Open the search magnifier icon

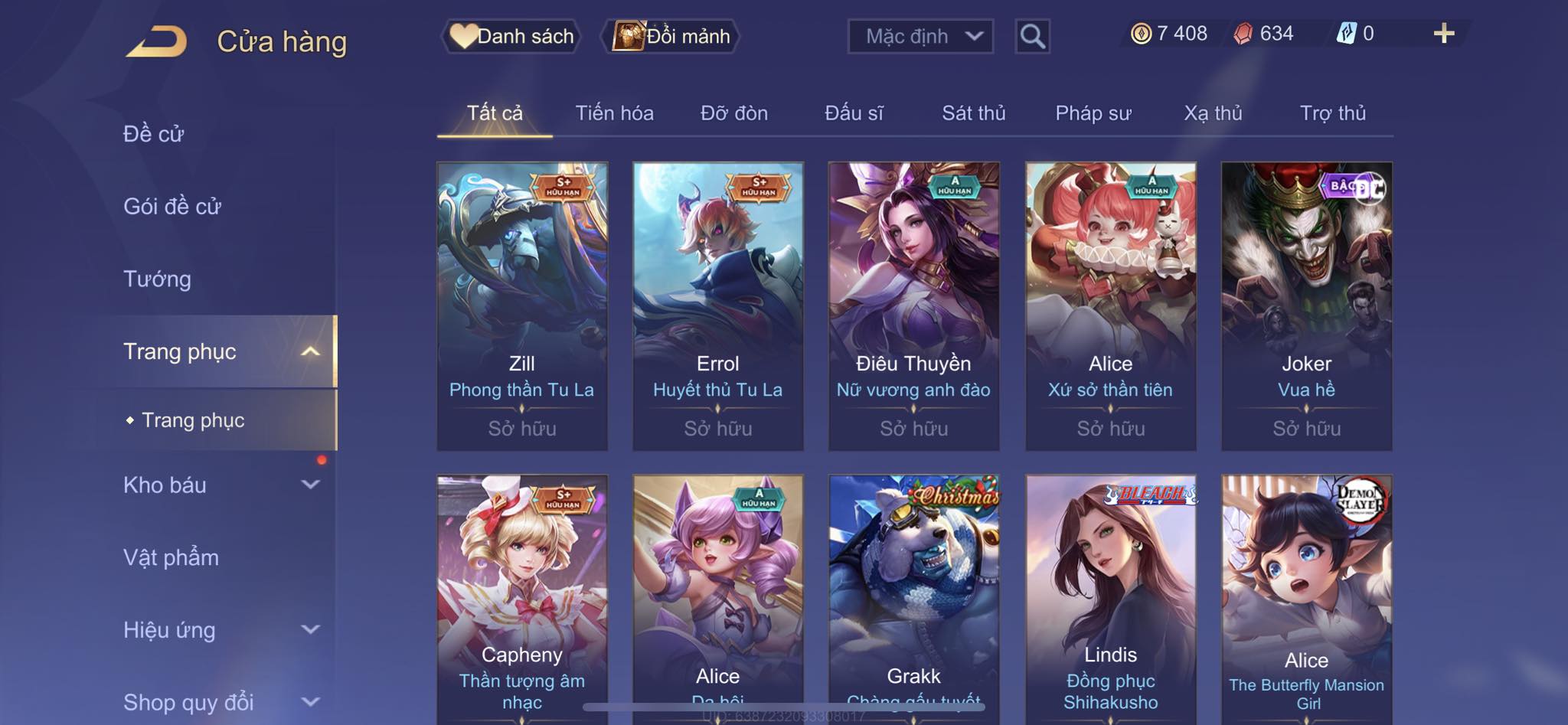pos(1032,36)
